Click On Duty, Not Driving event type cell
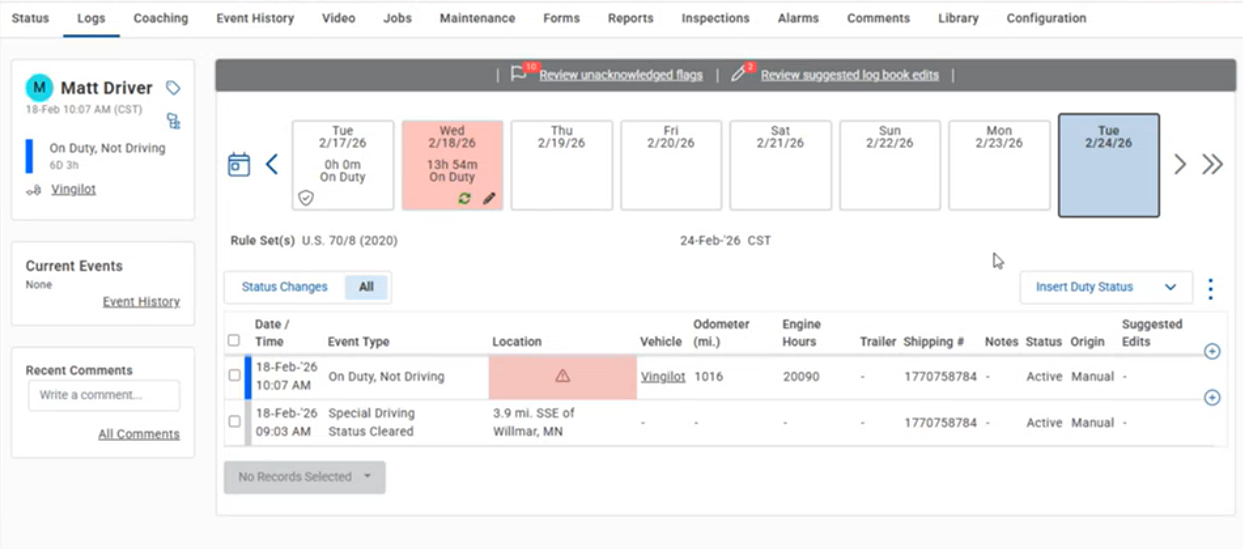Viewport: 1243px width, 549px height. point(386,377)
